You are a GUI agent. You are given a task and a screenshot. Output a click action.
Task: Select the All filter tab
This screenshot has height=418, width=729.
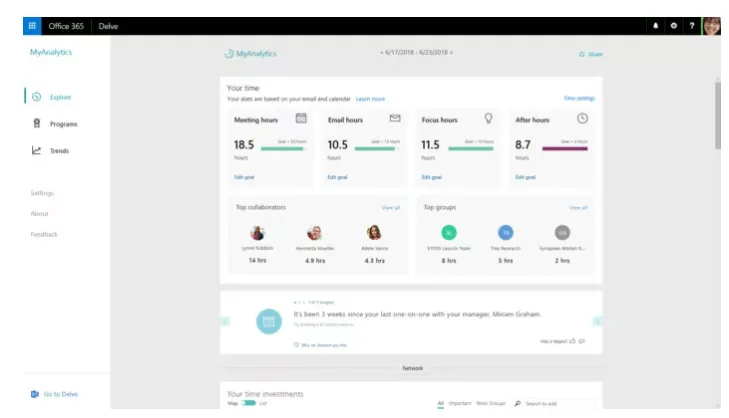pyautogui.click(x=441, y=404)
